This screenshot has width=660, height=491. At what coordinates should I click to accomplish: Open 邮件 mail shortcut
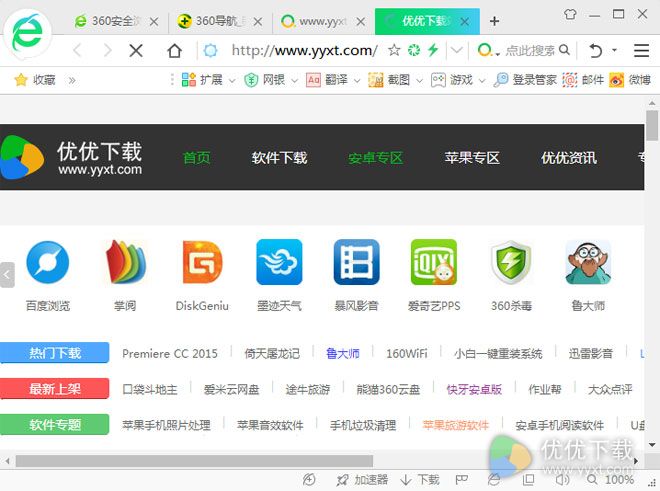(583, 80)
